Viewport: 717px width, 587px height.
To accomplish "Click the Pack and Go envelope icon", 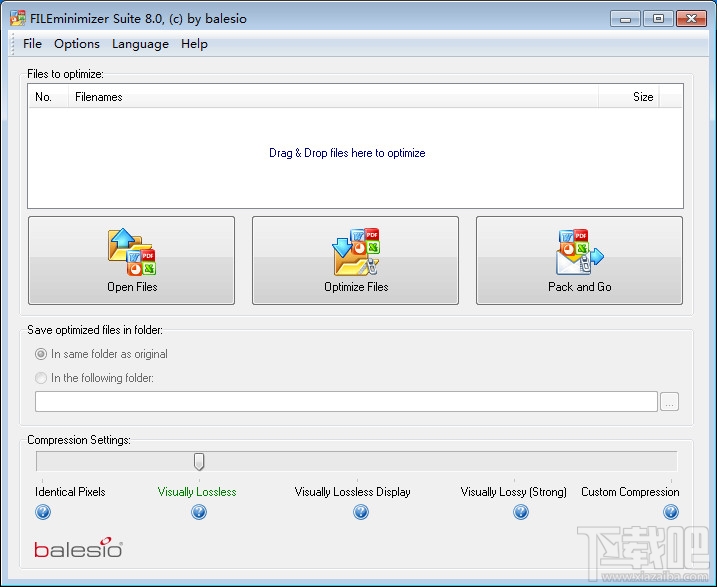I will (580, 252).
